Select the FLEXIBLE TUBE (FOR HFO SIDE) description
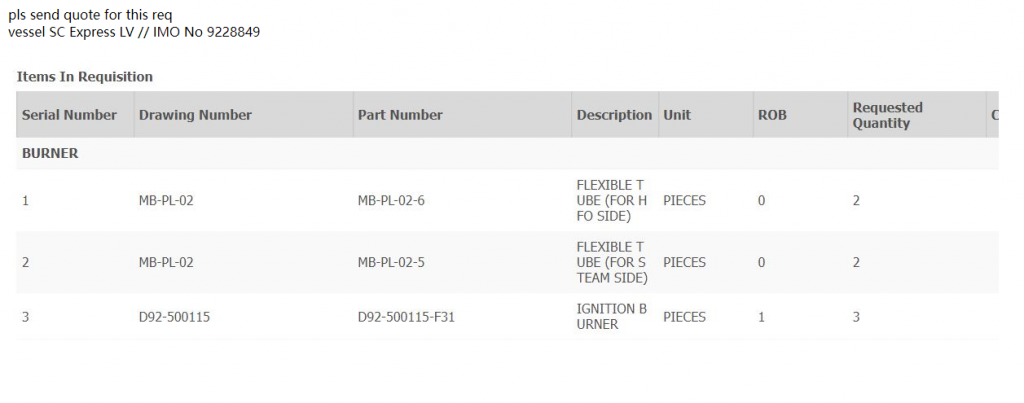This screenshot has height=403, width=1024. coord(612,201)
